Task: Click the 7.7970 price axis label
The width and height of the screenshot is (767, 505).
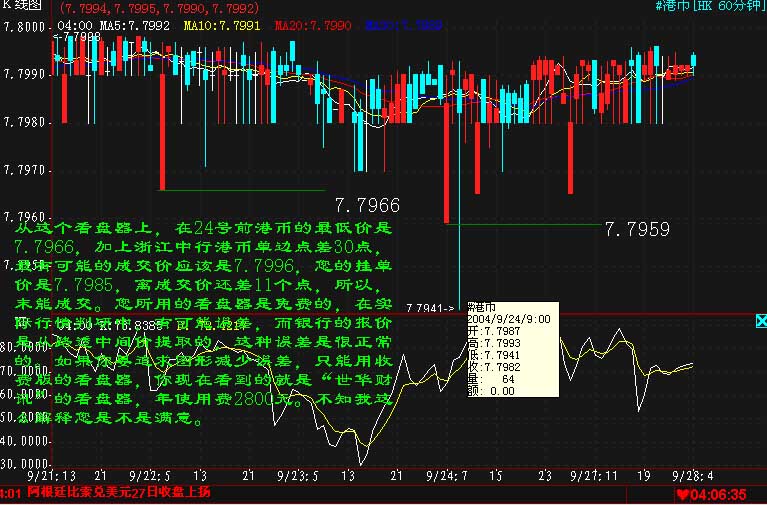Action: 24,170
